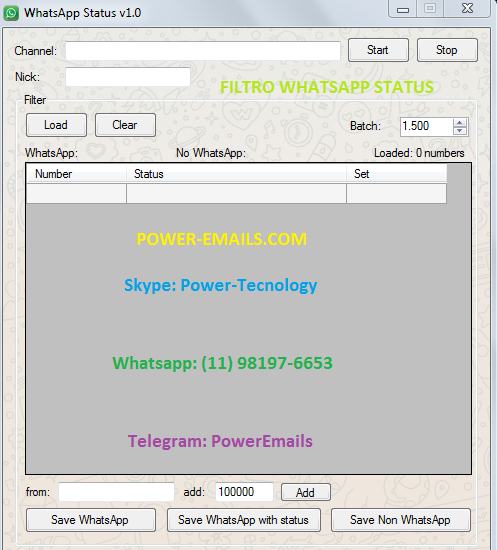Increase Batch value with up arrow
The height and width of the screenshot is (550, 497).
(x=459, y=122)
